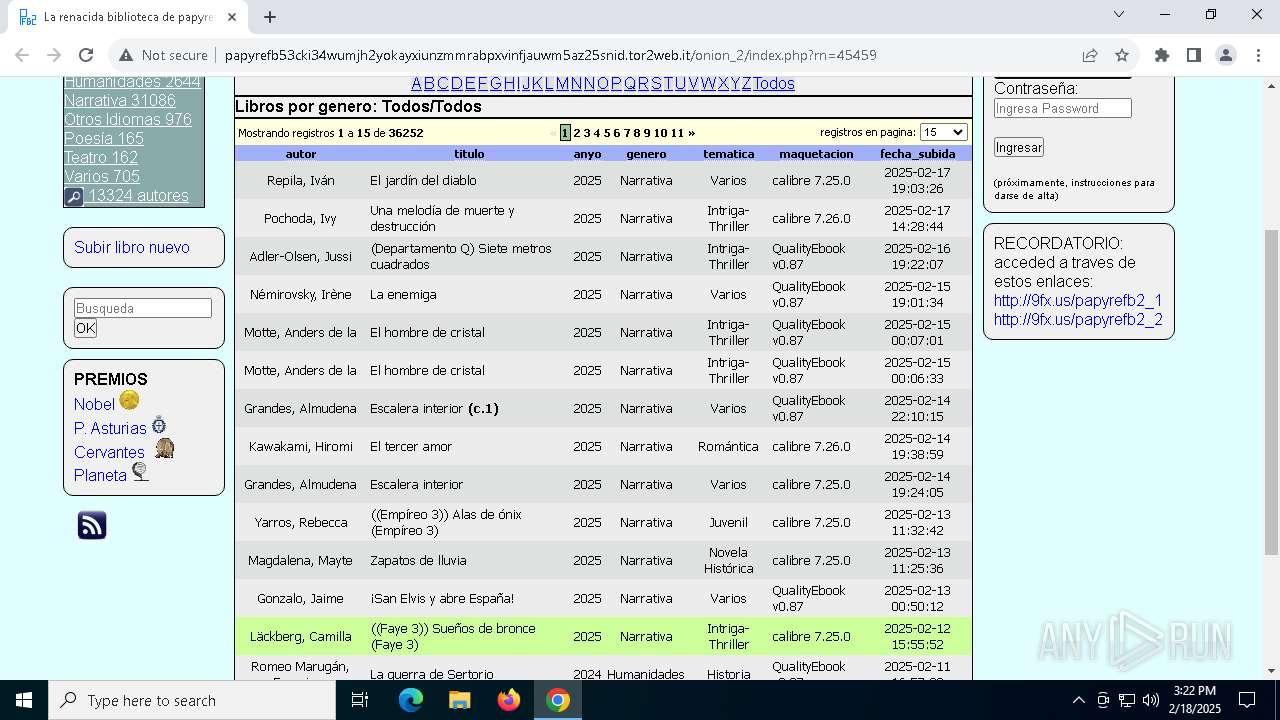1280x720 pixels.
Task: Click the Subir libro nuevo link
Action: point(132,247)
